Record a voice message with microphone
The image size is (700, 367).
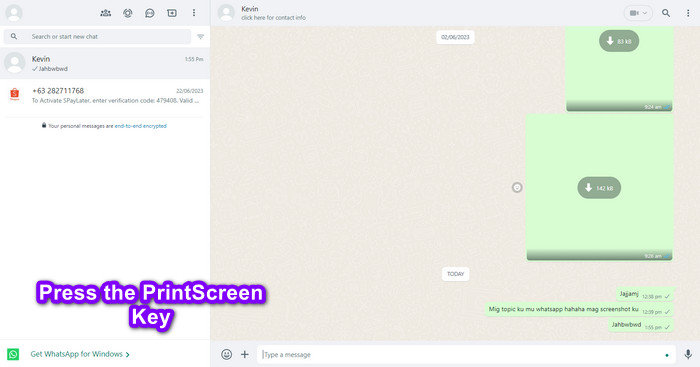tap(688, 354)
